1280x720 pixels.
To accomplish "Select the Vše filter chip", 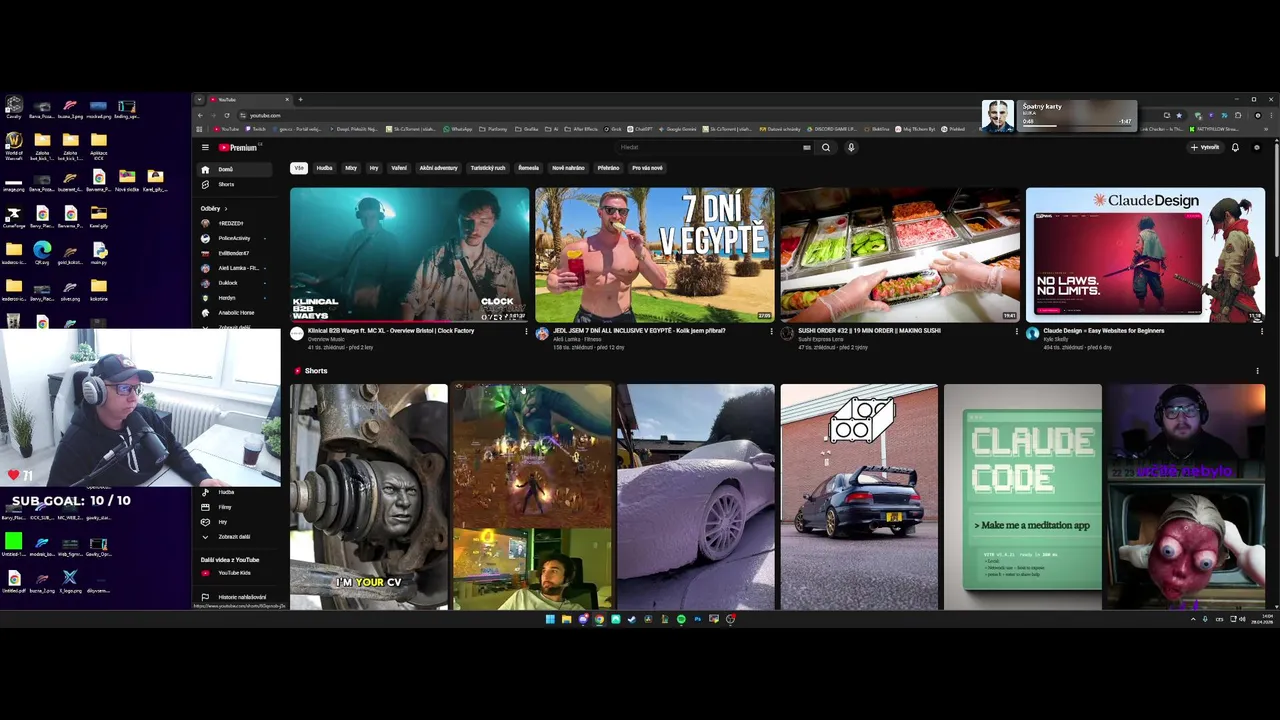I will pyautogui.click(x=298, y=168).
